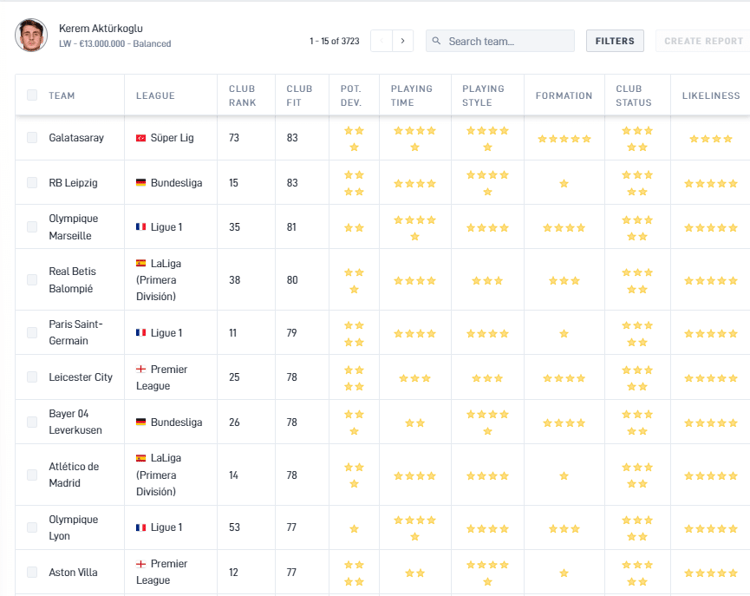Check the Real Betis Balompié checkbox
750x596 pixels.
(x=32, y=280)
